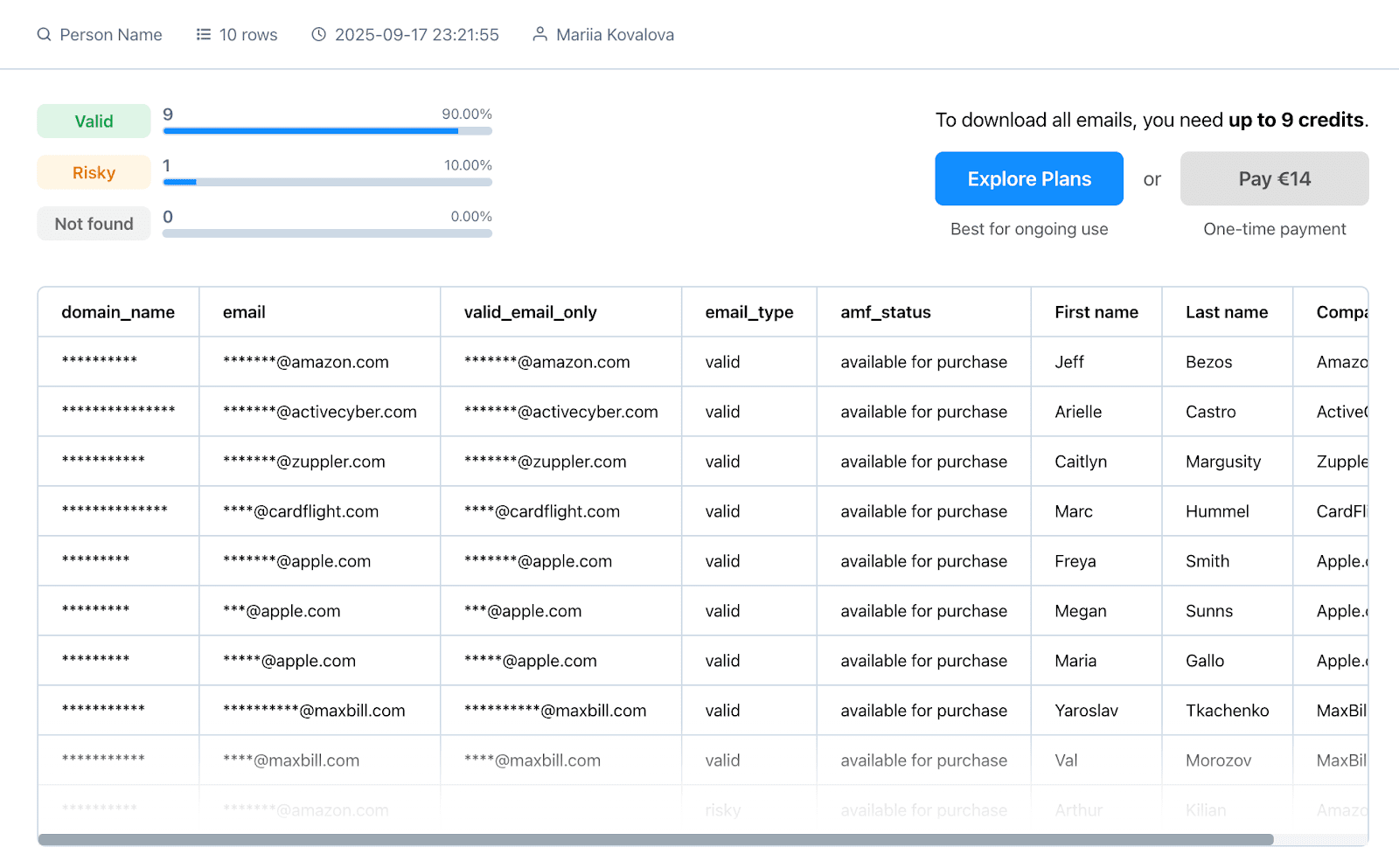Click the amf_status column header
The image size is (1399, 868).
click(x=885, y=312)
